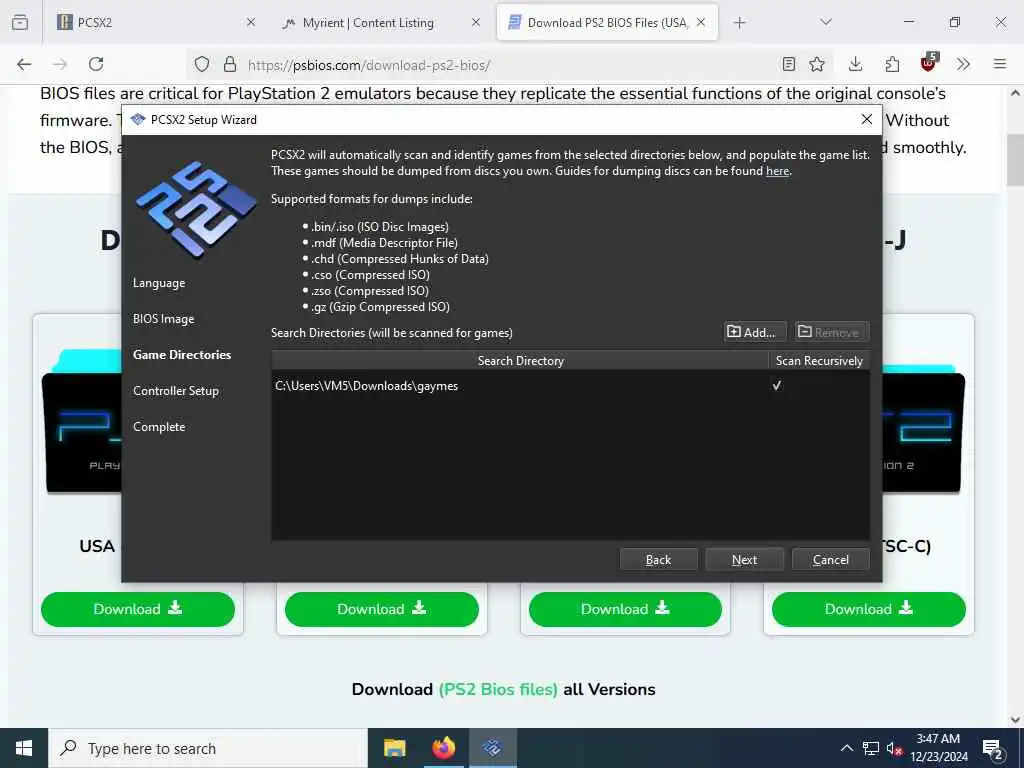Screen dimensions: 1024x768
Task: Click the PCSX2 Setup Wizard title icon
Action: pos(138,120)
